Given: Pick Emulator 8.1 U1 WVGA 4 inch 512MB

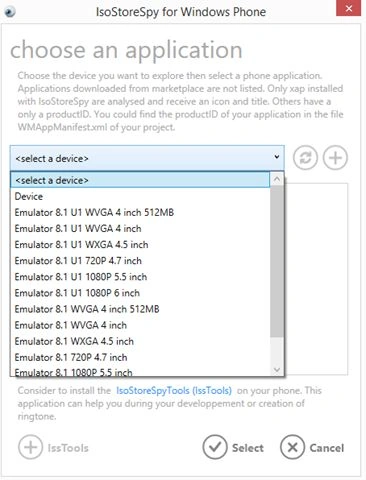Looking at the screenshot, I should 140,212.
